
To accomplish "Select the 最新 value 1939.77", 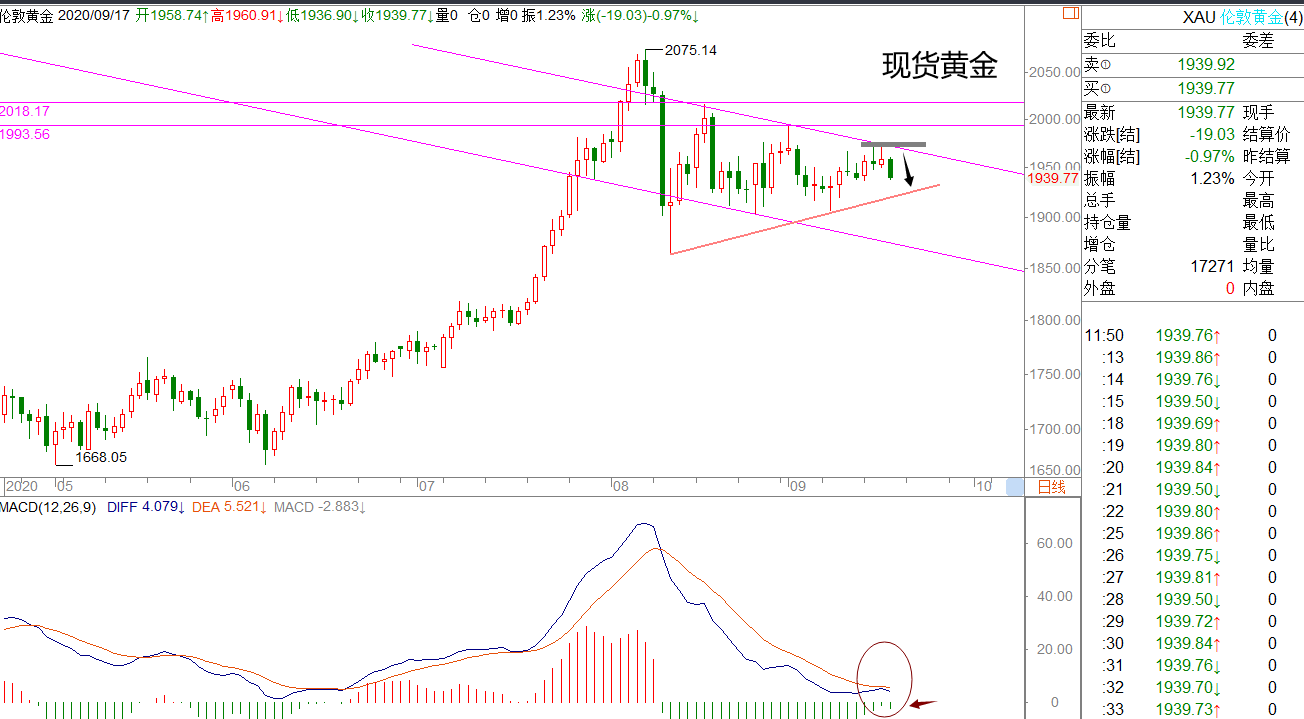I will coord(1206,113).
